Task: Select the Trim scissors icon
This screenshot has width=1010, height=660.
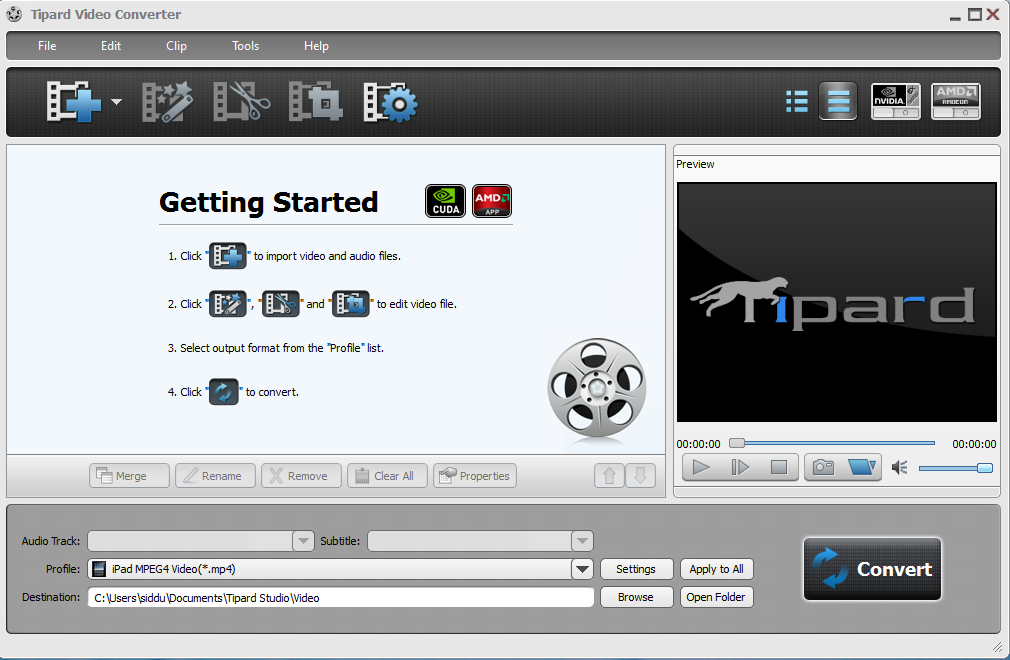Action: click(x=240, y=102)
